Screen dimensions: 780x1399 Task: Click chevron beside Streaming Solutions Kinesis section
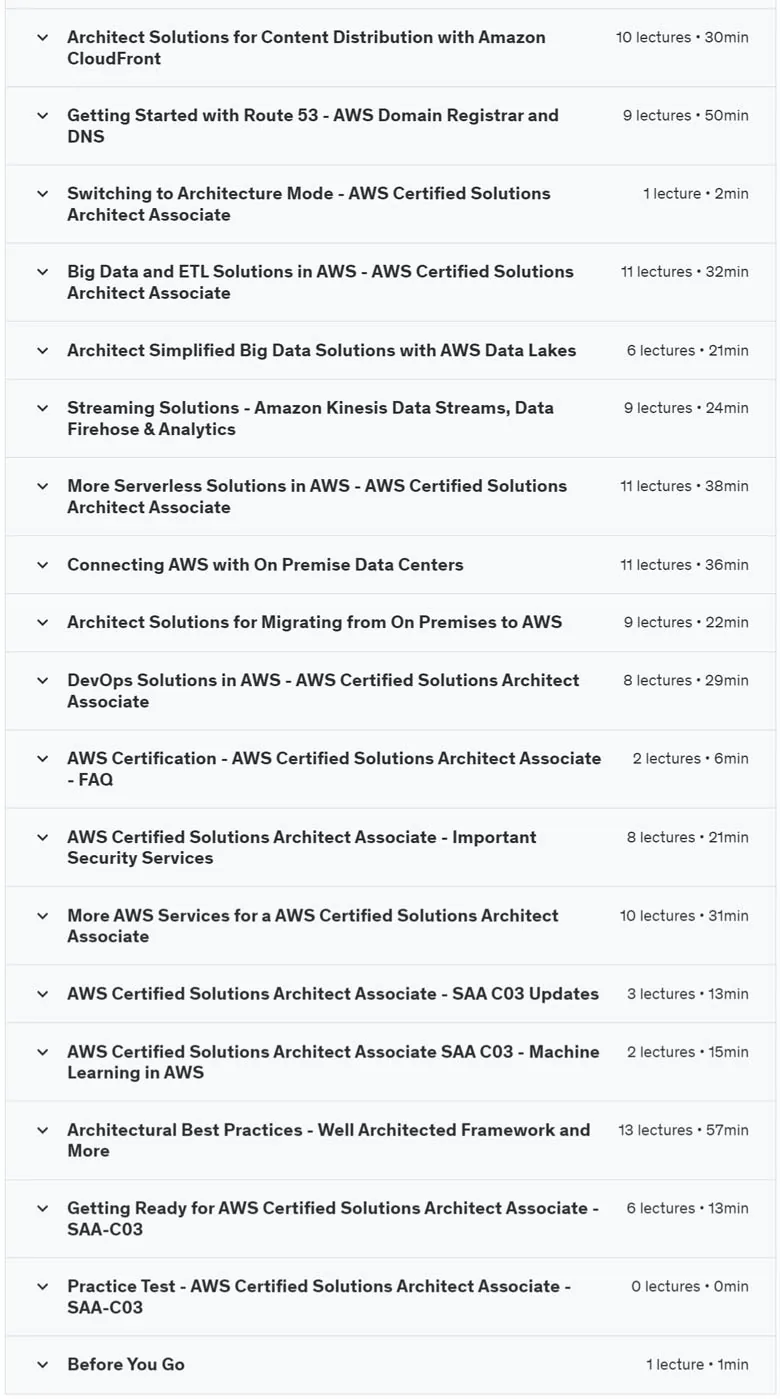42,408
